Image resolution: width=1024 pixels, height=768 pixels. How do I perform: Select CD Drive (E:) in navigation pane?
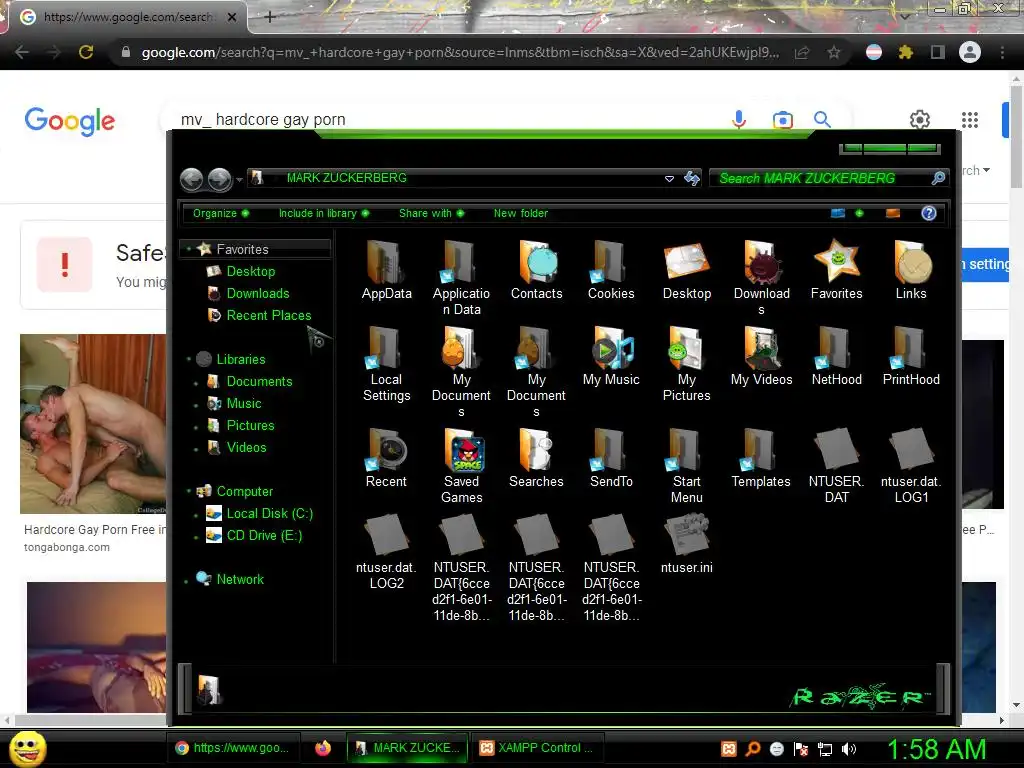click(x=264, y=536)
